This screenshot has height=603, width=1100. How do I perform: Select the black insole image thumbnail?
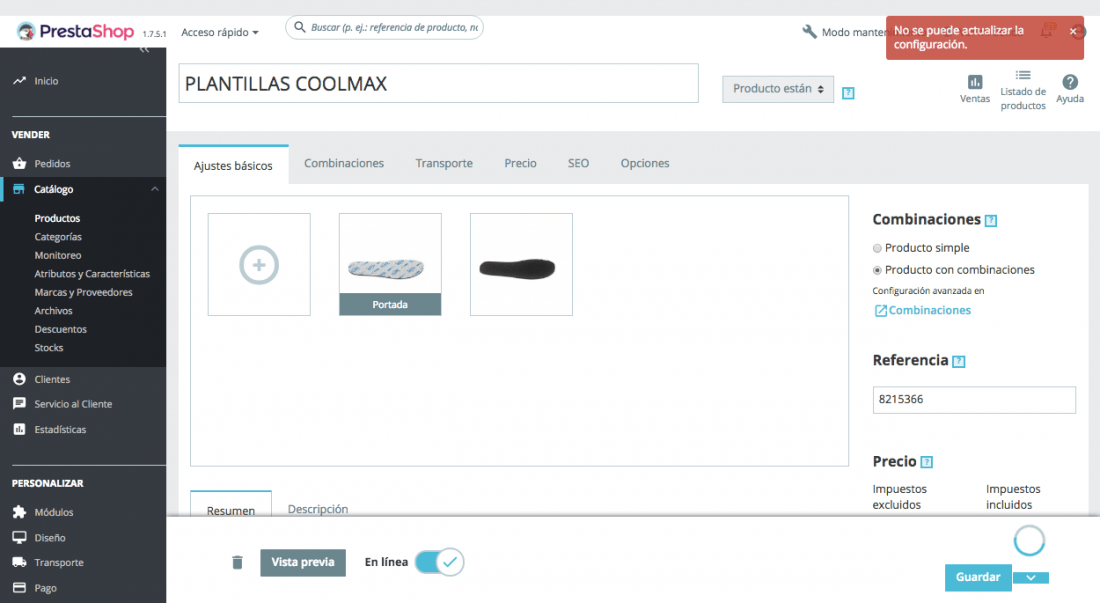tap(521, 264)
